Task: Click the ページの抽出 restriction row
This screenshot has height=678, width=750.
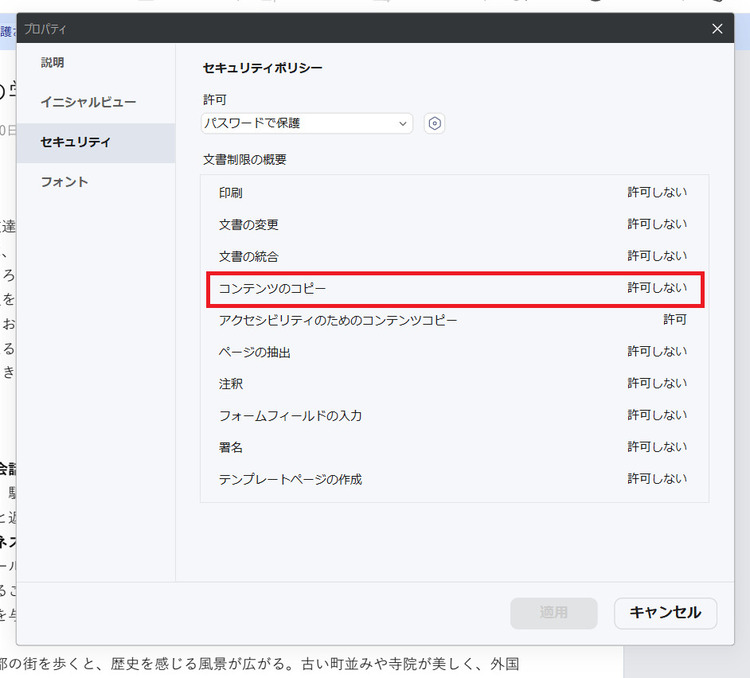Action: 454,352
